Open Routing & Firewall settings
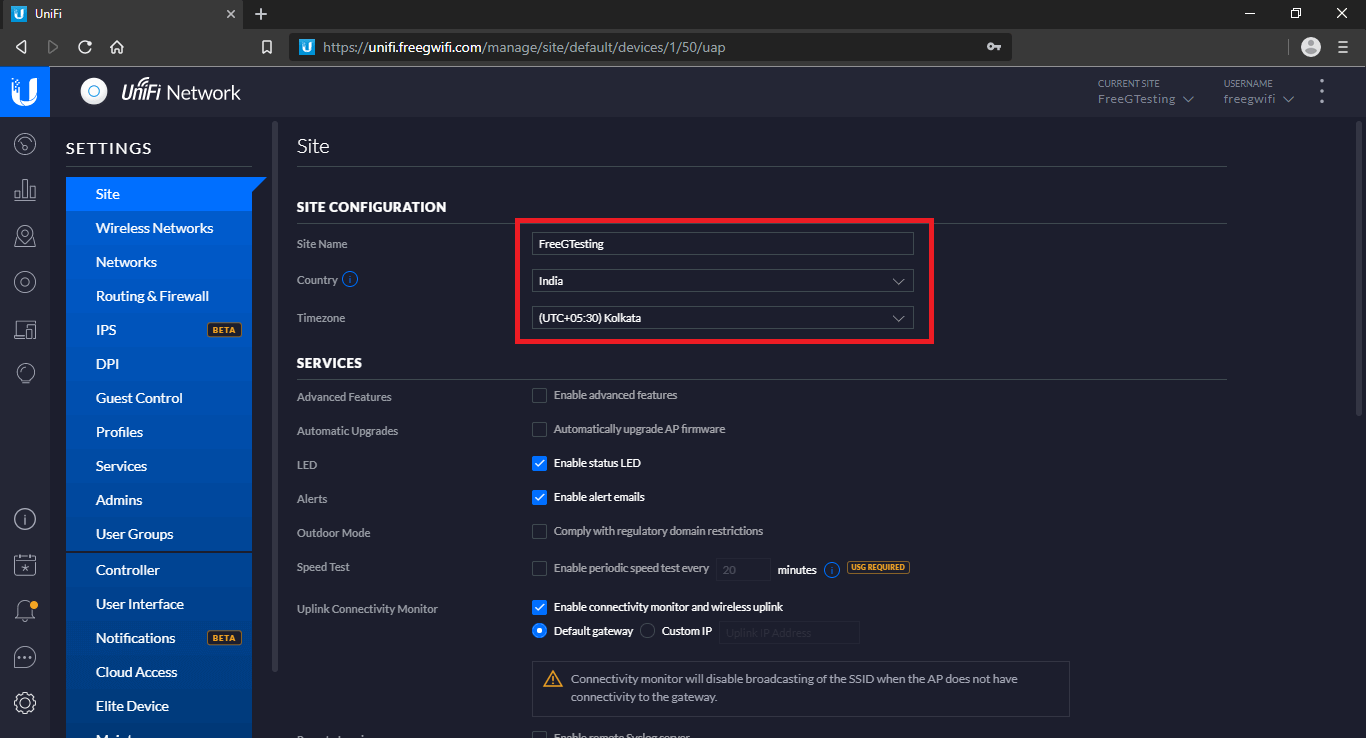 tap(159, 296)
